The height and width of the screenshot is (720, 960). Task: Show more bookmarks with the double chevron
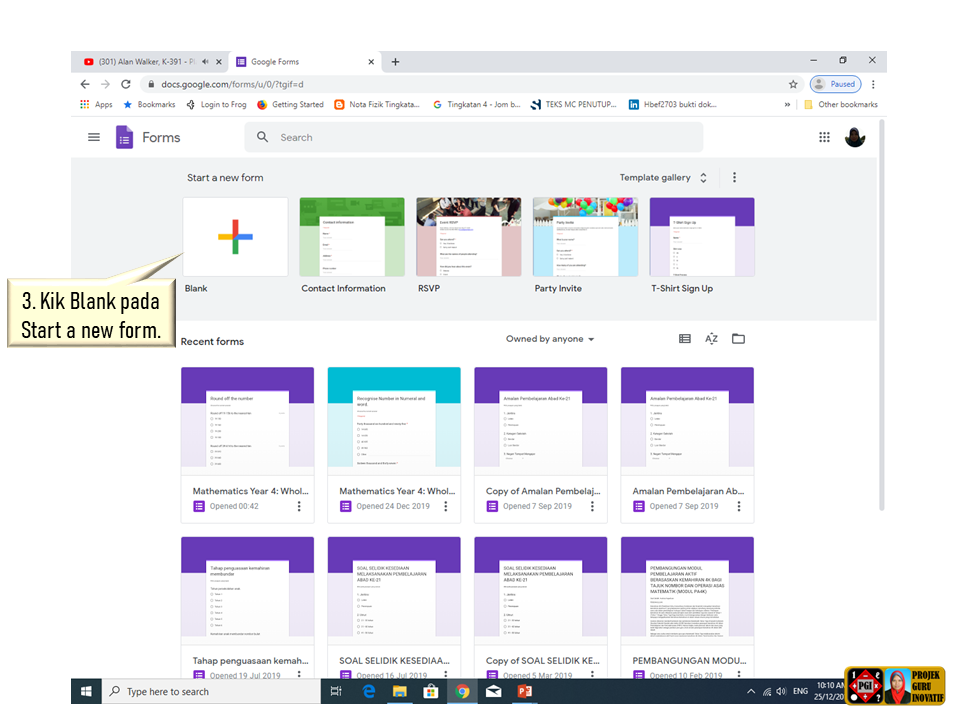787,105
